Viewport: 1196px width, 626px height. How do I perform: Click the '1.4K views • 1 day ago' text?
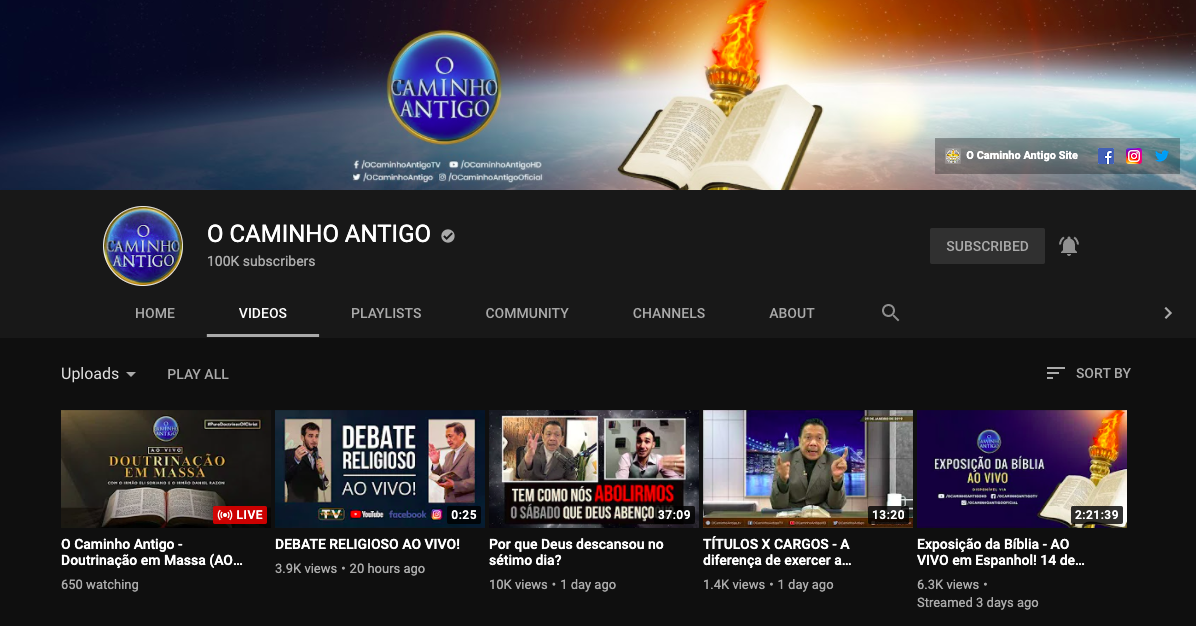pyautogui.click(x=768, y=585)
